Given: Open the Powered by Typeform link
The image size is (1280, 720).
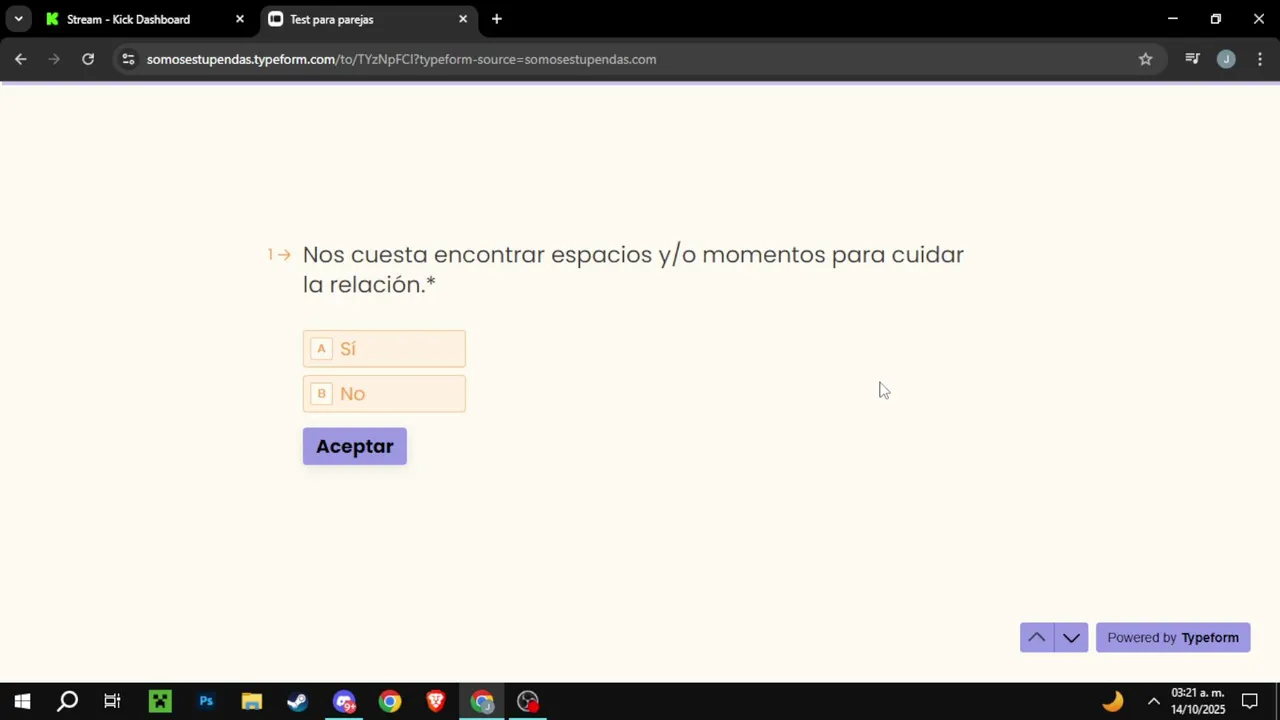Looking at the screenshot, I should (x=1173, y=638).
